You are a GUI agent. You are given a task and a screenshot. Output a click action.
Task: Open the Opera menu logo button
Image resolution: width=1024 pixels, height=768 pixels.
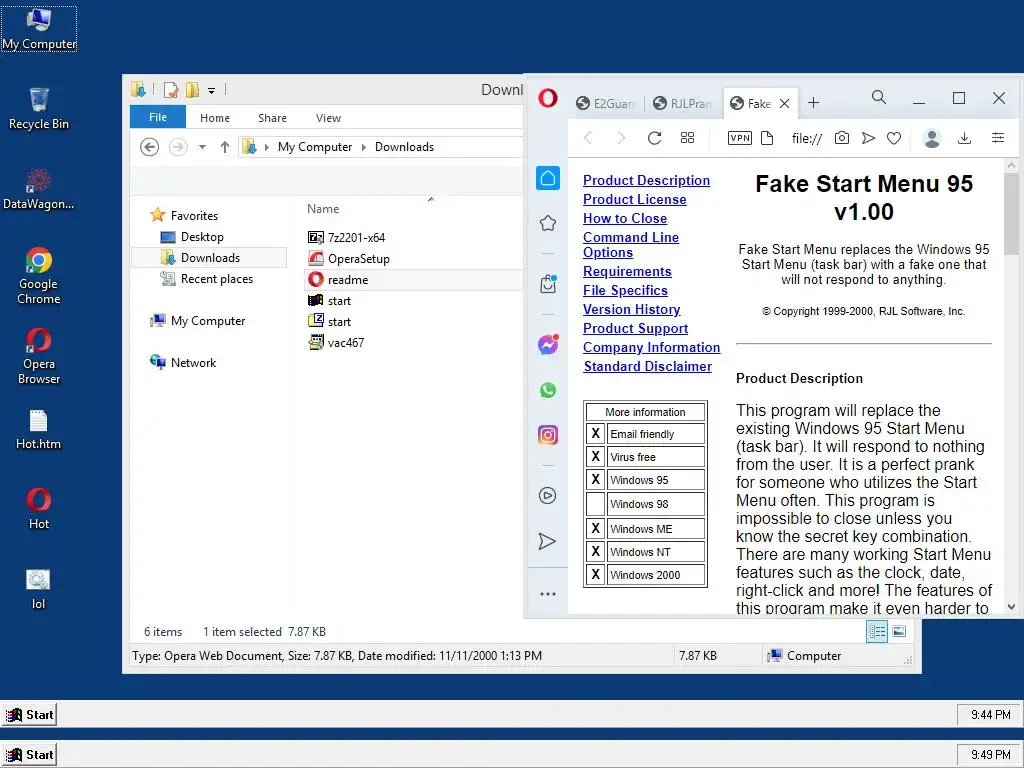pos(548,99)
